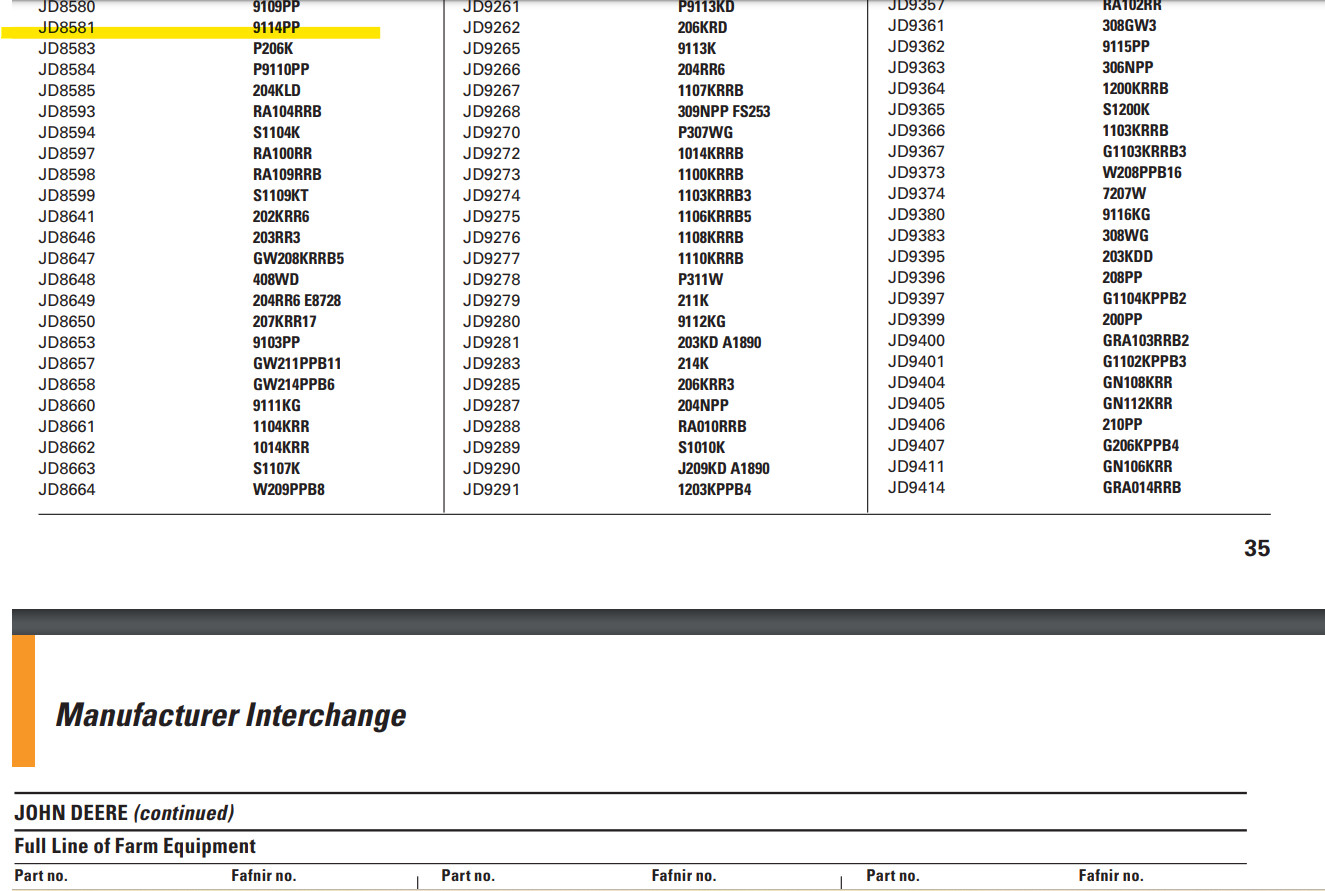Click Fafnir number 9103PP
The width and height of the screenshot is (1325, 891).
pyautogui.click(x=276, y=343)
